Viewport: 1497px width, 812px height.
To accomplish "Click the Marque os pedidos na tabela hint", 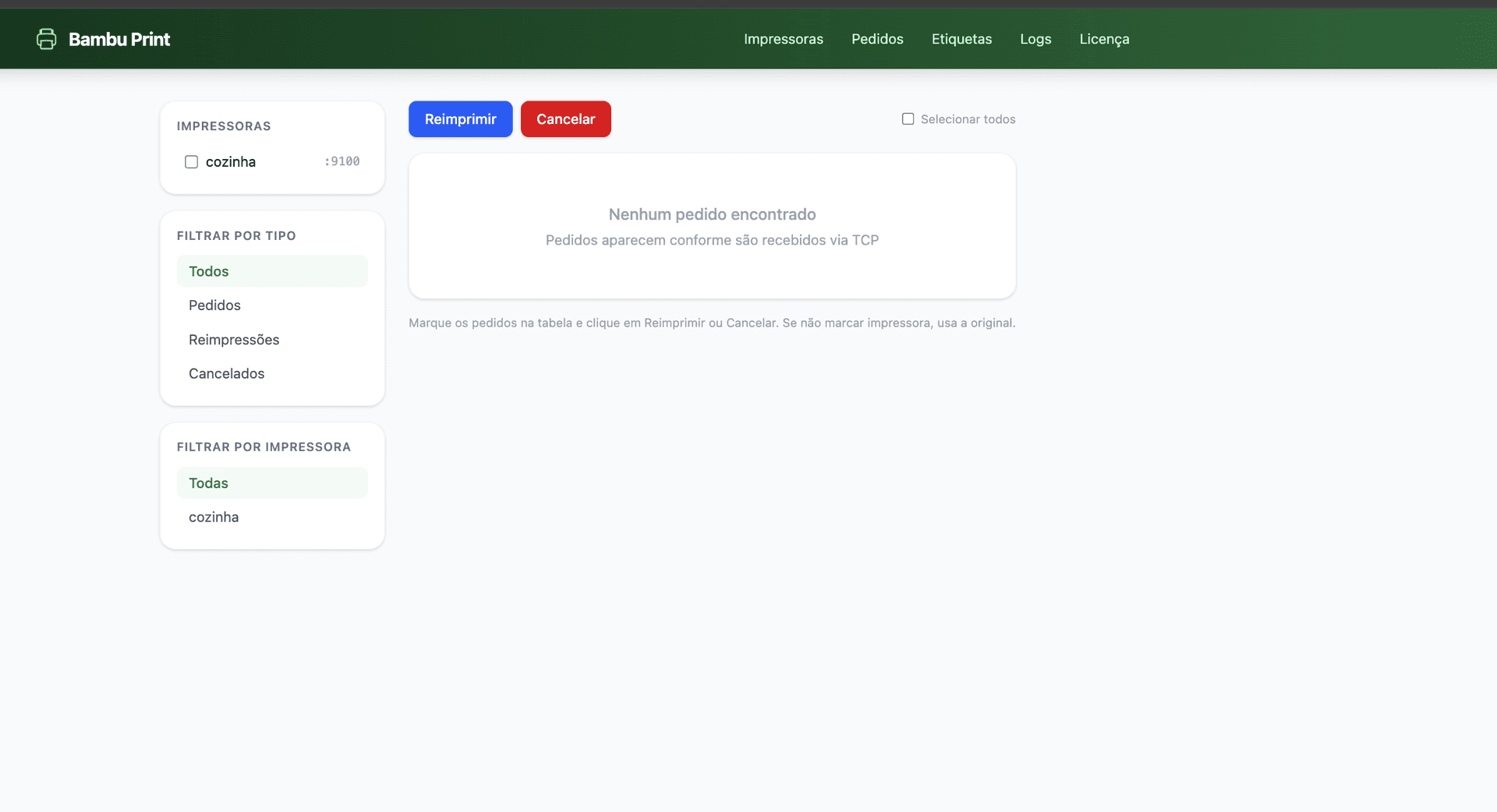I will pos(712,323).
